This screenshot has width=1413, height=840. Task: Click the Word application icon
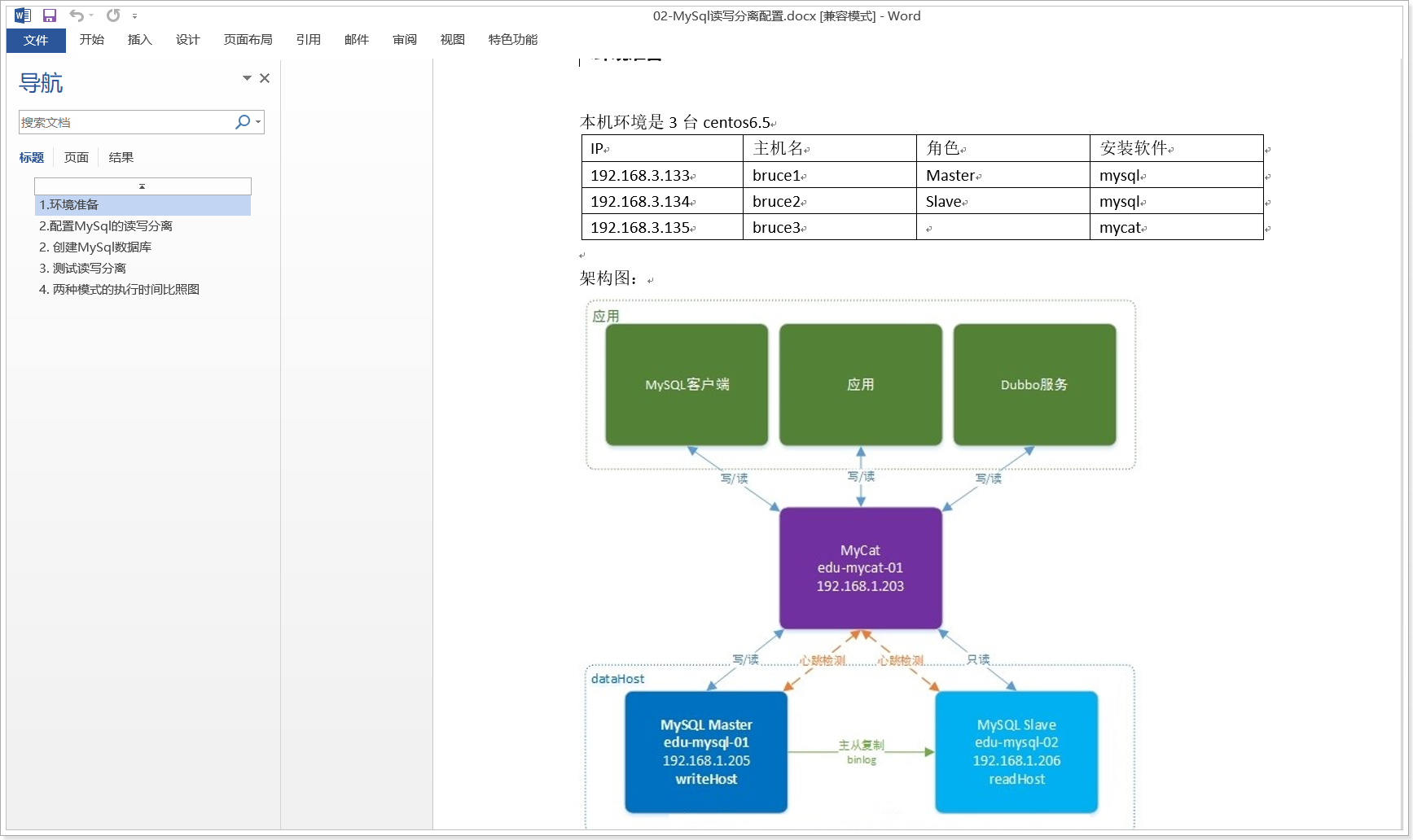[x=23, y=15]
